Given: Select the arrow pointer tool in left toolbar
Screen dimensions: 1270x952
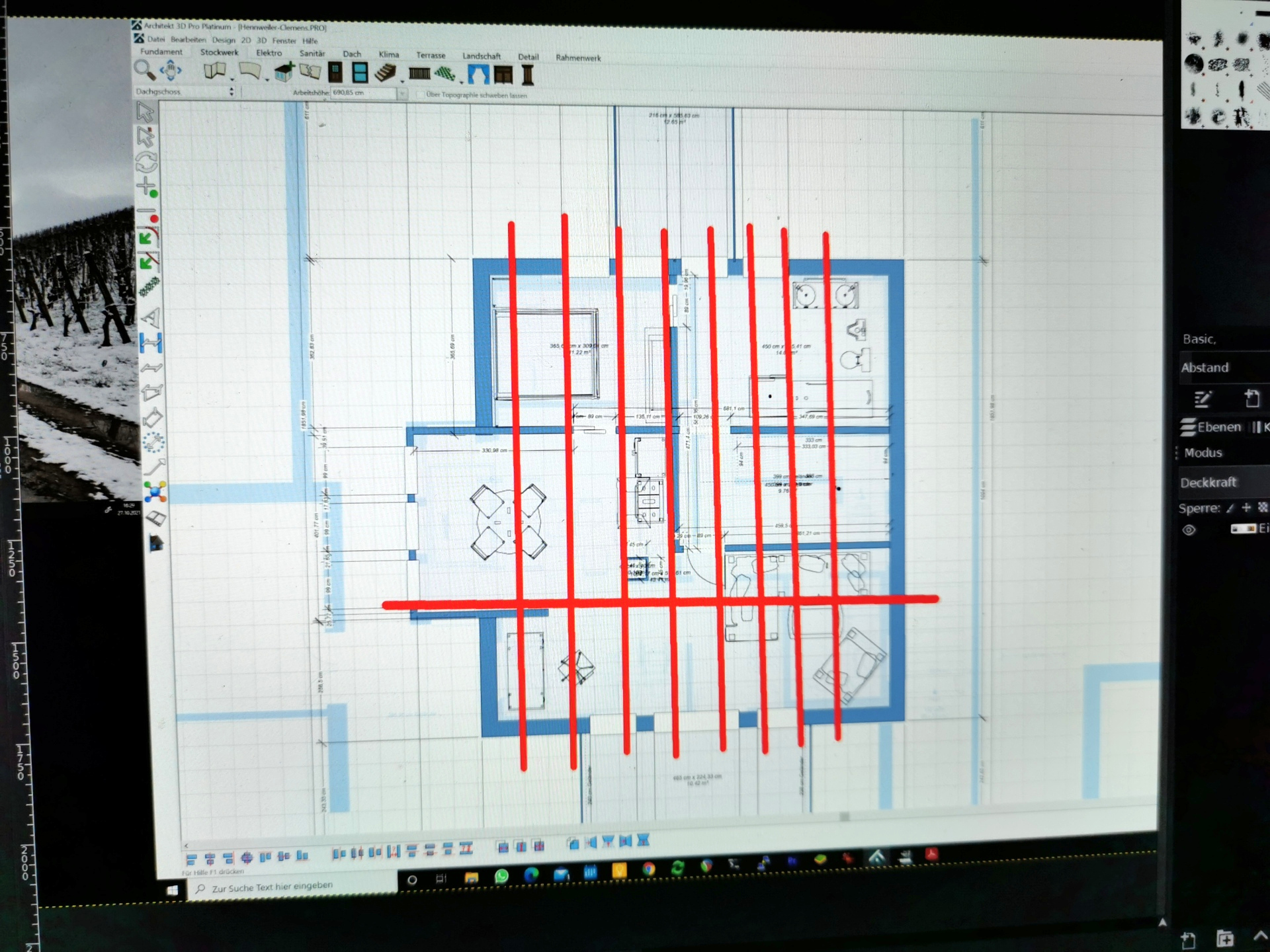Looking at the screenshot, I should 145,112.
